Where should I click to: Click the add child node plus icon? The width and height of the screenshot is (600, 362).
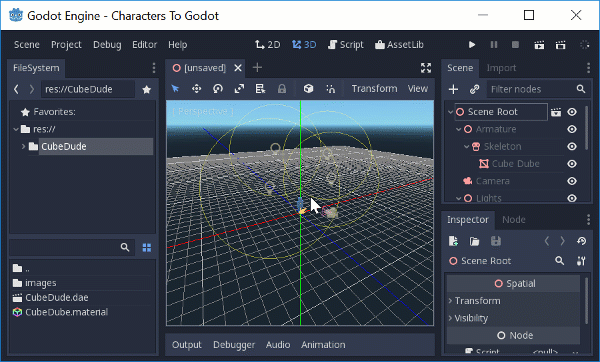(453, 89)
